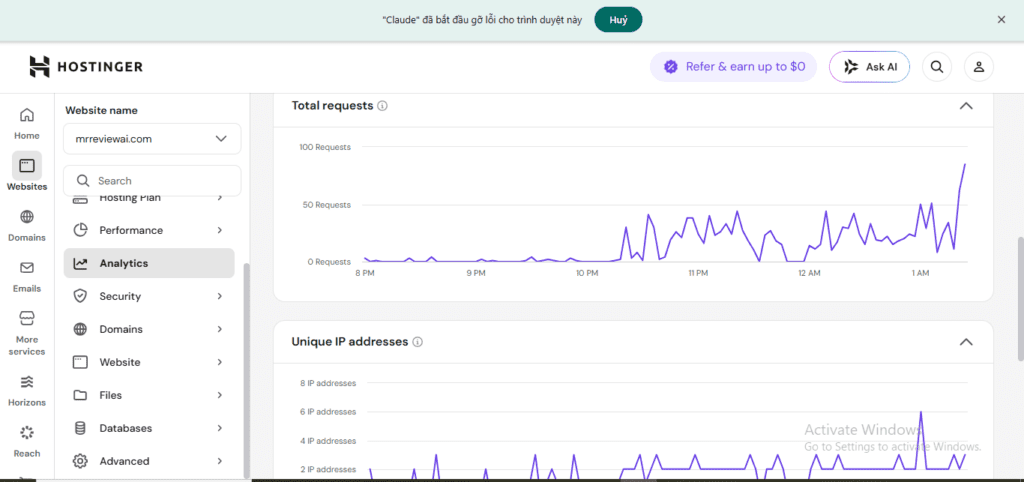Screen dimensions: 1024x482
Task: Open Emails in left rail
Action: click(x=27, y=277)
